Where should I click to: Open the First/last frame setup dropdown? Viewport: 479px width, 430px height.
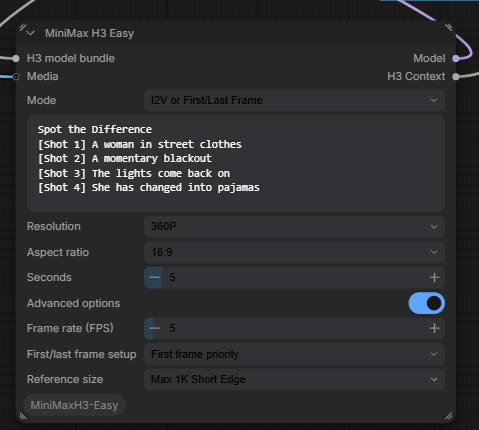pos(294,354)
